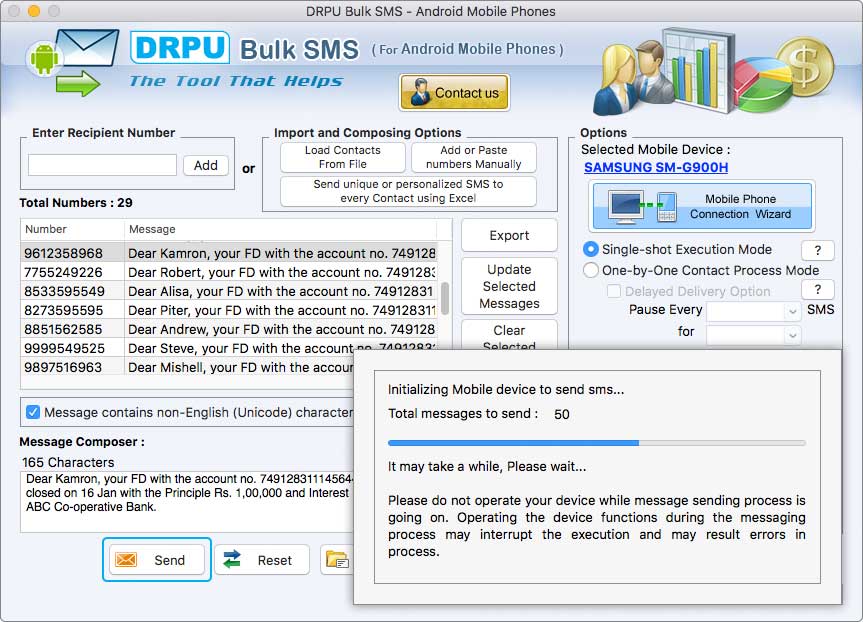Add the recipient number with Add button
The width and height of the screenshot is (863, 622).
click(205, 165)
